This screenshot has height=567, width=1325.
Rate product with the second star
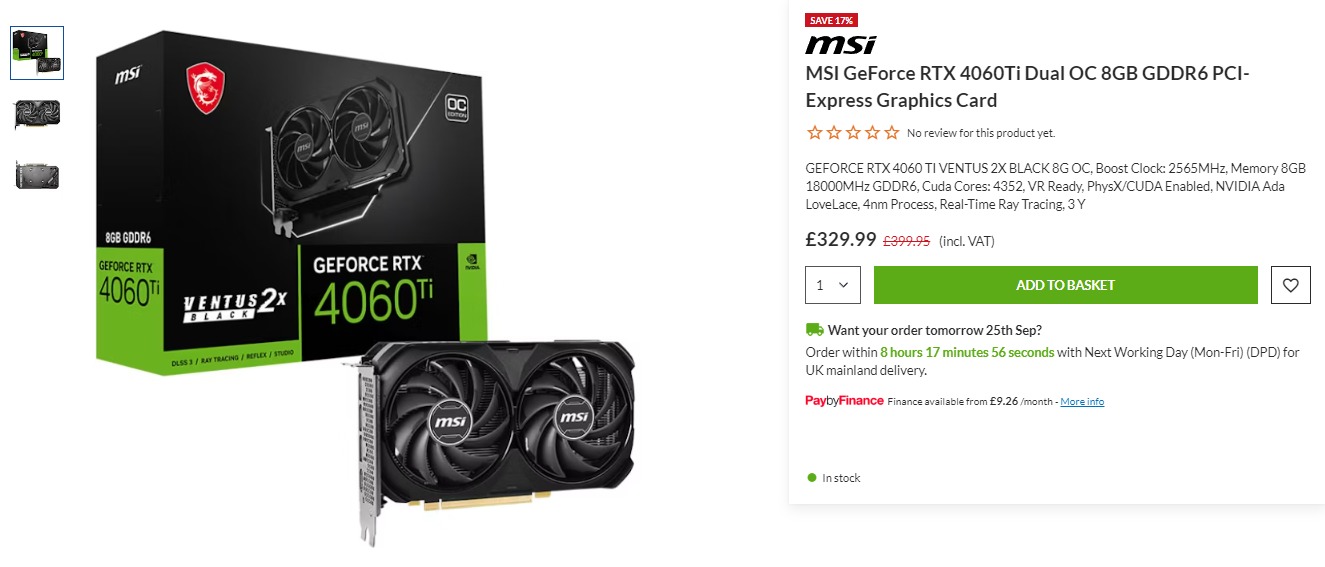(834, 133)
